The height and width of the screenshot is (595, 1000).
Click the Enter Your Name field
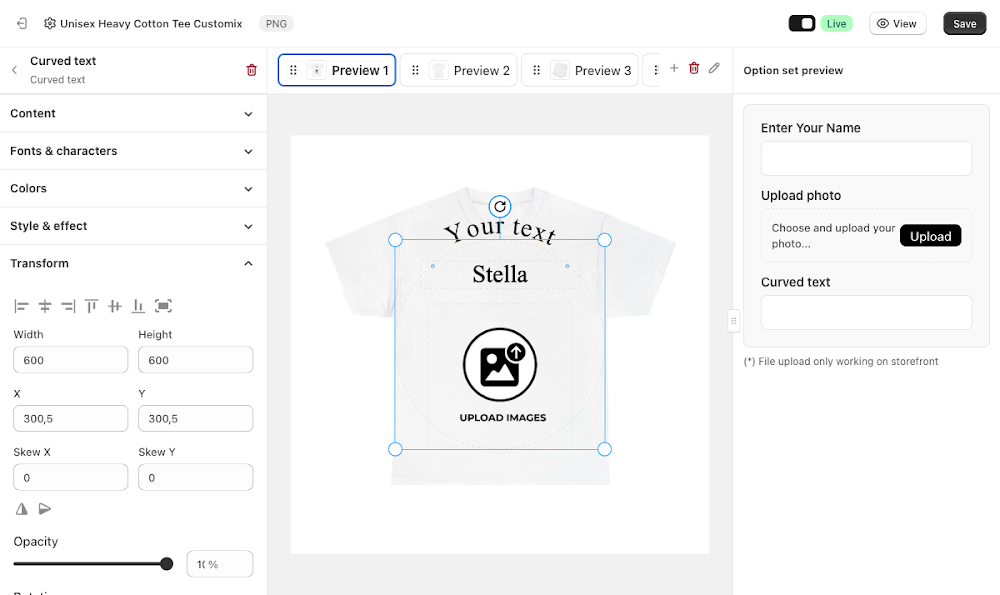tap(866, 158)
